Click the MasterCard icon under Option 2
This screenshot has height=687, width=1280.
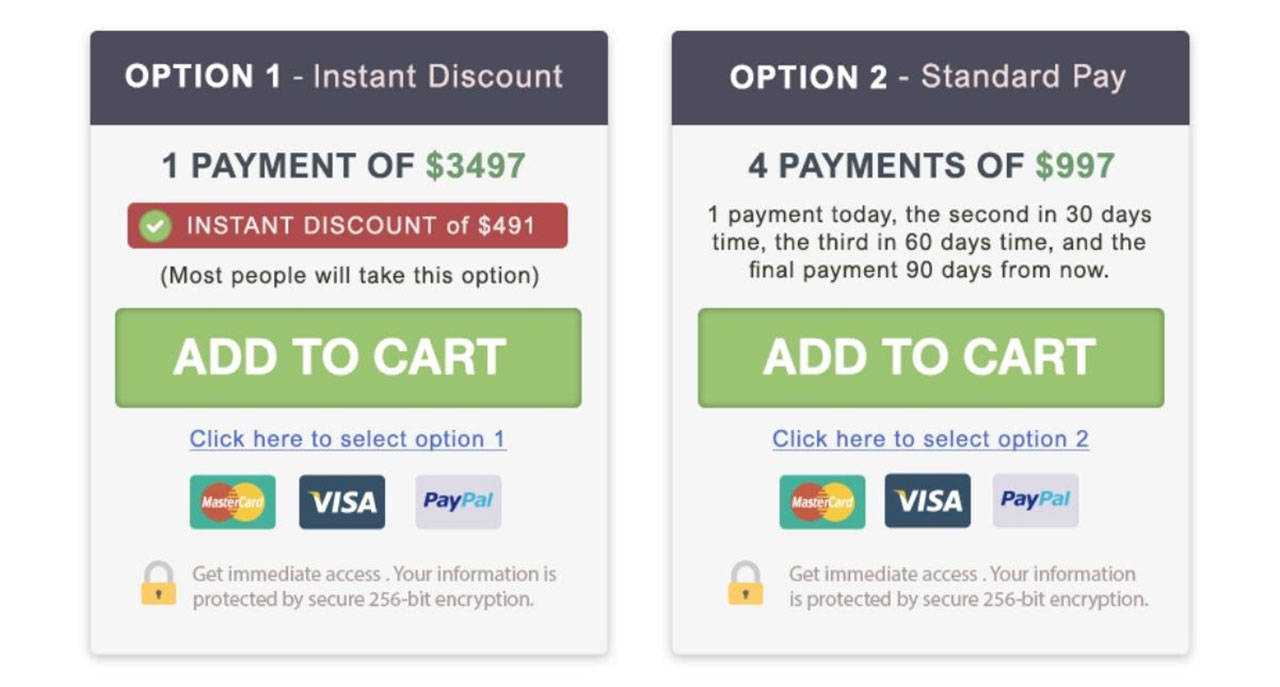click(823, 501)
